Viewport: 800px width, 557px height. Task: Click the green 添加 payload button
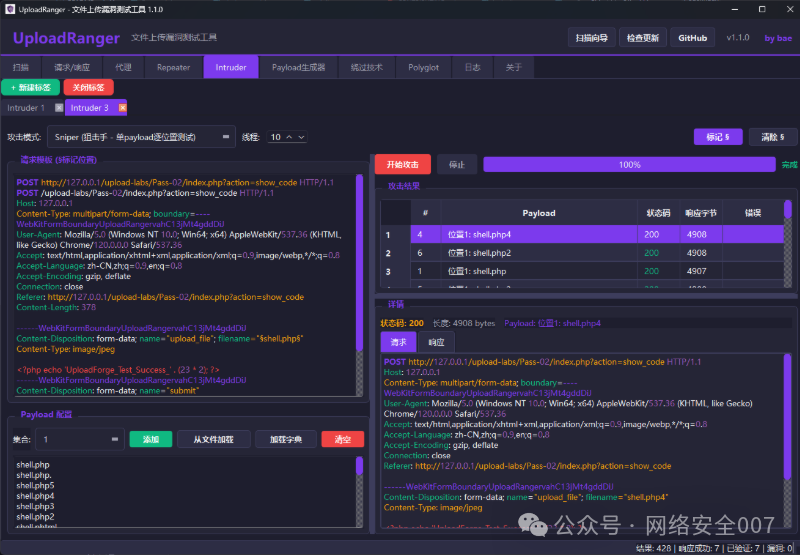151,439
